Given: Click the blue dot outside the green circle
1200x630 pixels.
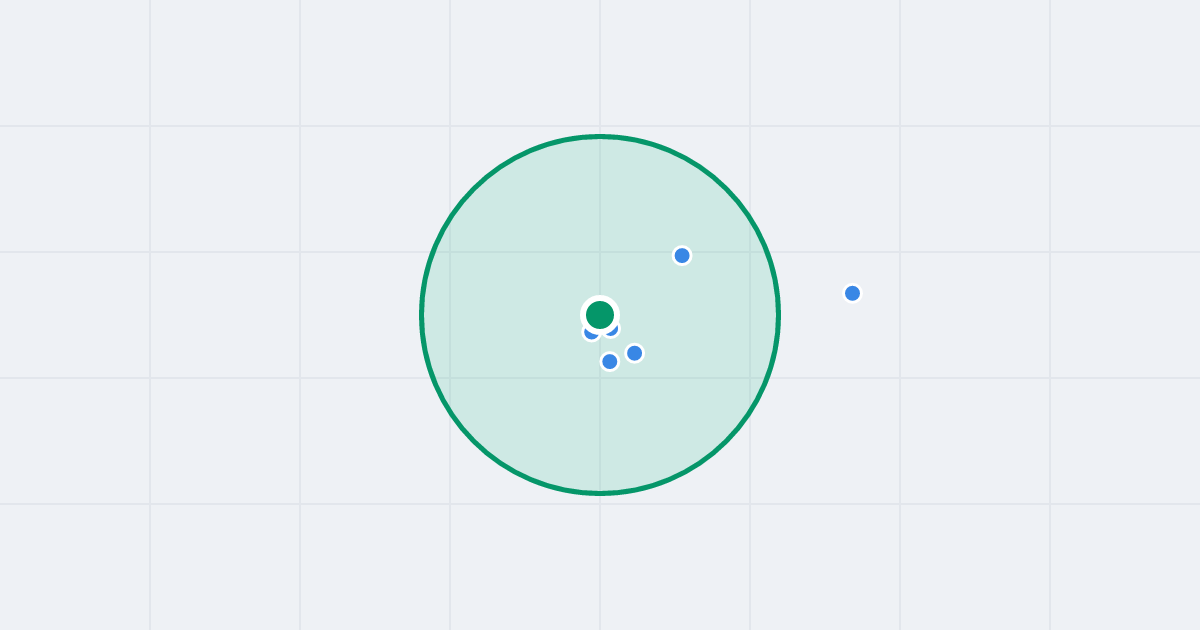Looking at the screenshot, I should 852,293.
